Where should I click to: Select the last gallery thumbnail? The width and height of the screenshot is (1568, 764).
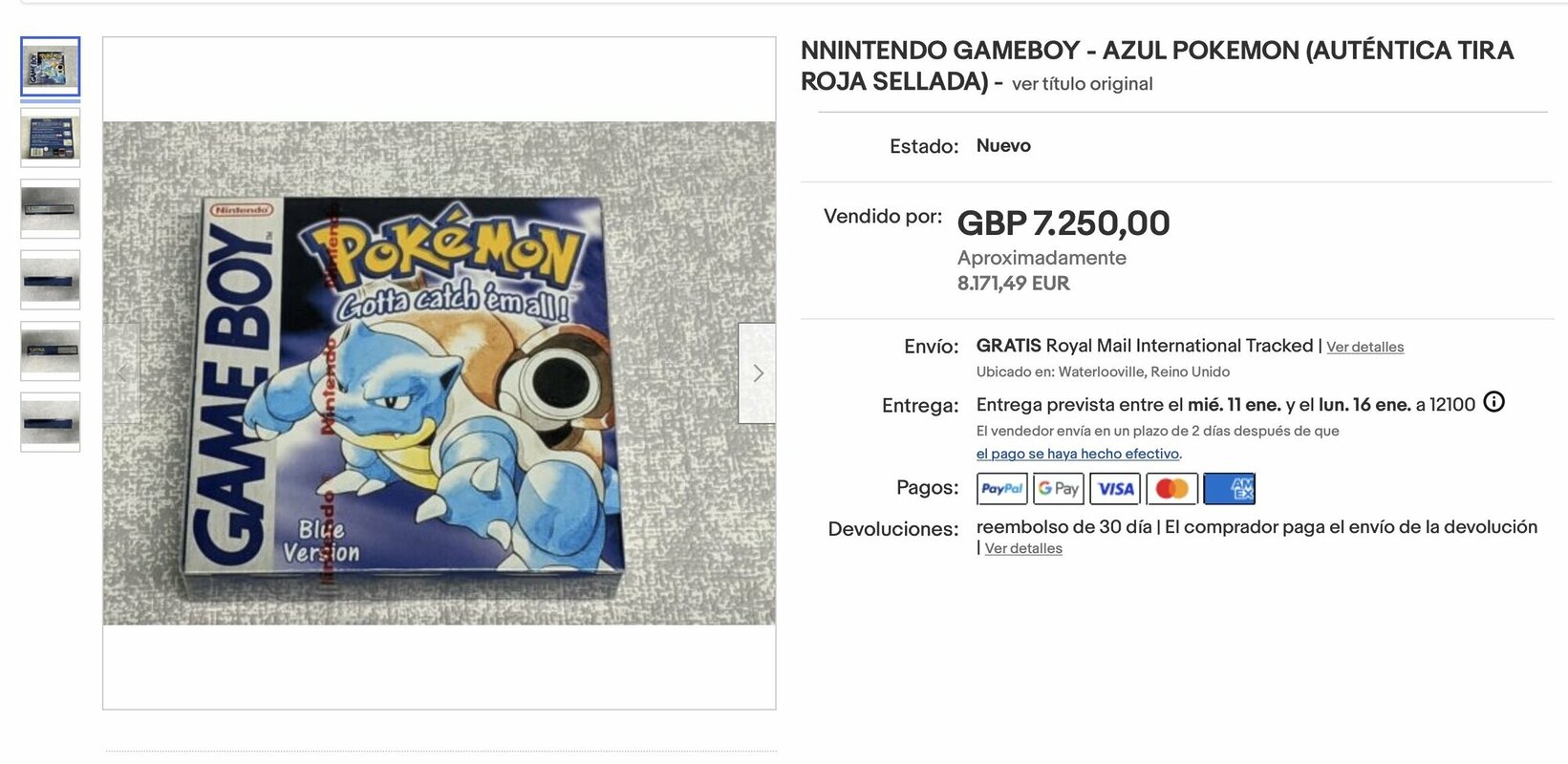point(50,421)
